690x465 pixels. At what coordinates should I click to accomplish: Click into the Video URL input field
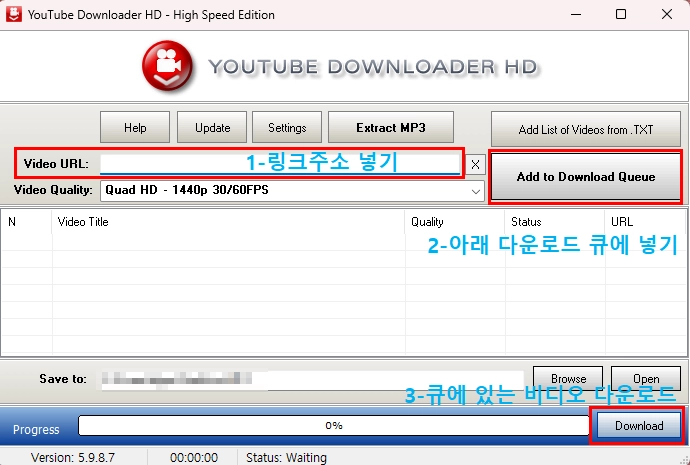tap(280, 165)
